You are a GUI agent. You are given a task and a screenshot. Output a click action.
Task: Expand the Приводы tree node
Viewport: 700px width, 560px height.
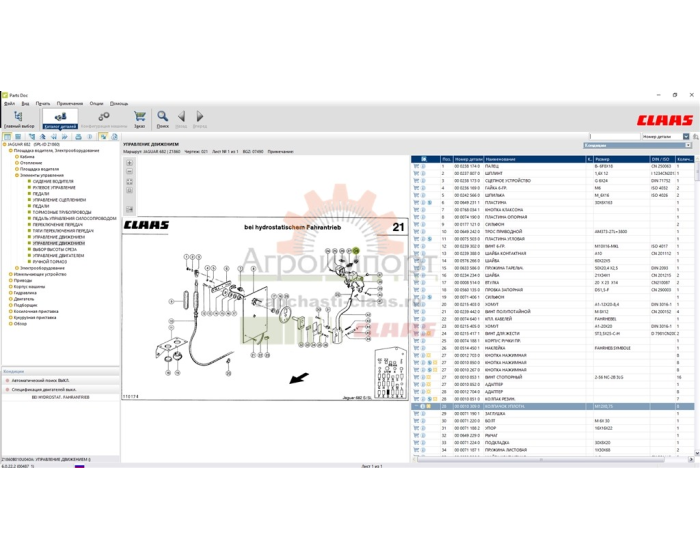pyautogui.click(x=11, y=280)
